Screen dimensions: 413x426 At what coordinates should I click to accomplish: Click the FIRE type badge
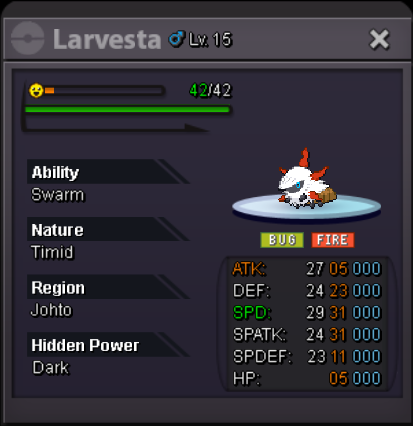[x=333, y=240]
